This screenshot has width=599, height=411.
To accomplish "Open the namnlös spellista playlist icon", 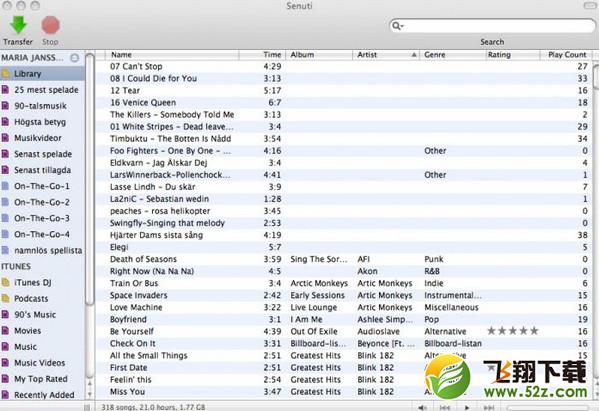I will [x=5, y=250].
